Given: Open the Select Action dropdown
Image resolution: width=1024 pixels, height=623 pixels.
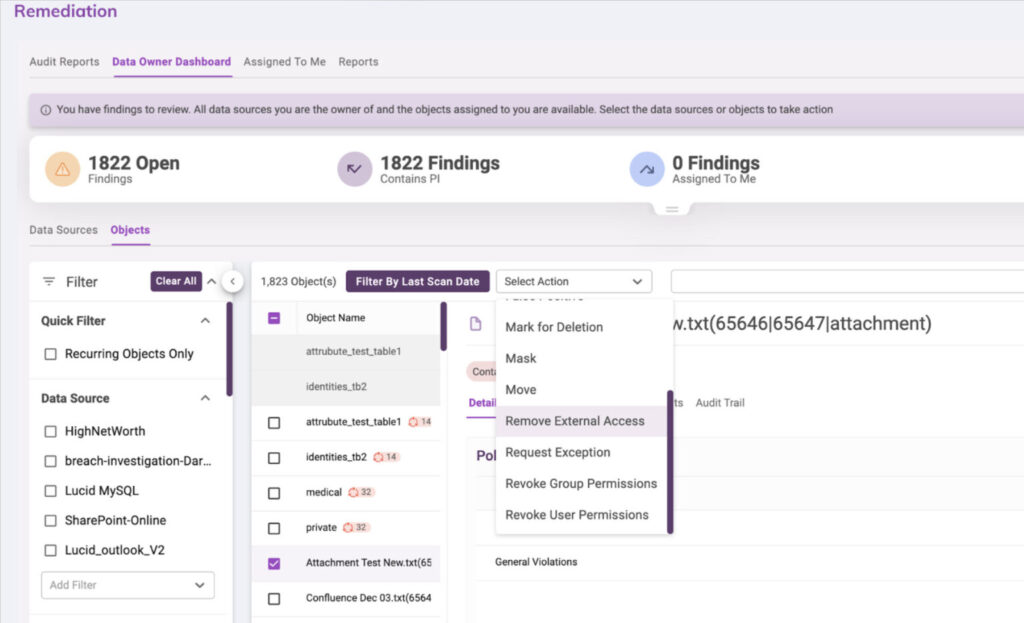Looking at the screenshot, I should coord(574,281).
